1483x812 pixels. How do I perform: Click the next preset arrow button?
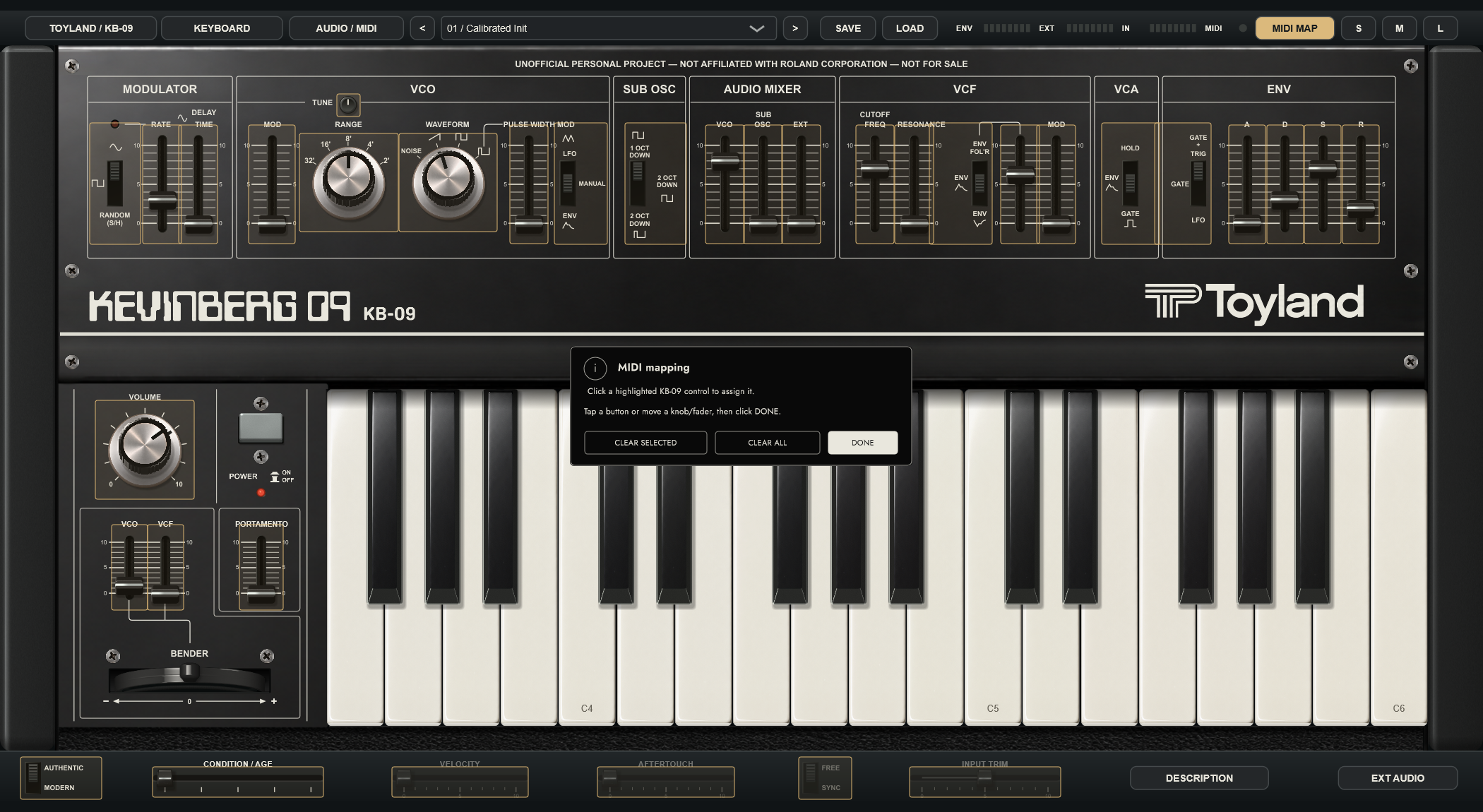795,28
